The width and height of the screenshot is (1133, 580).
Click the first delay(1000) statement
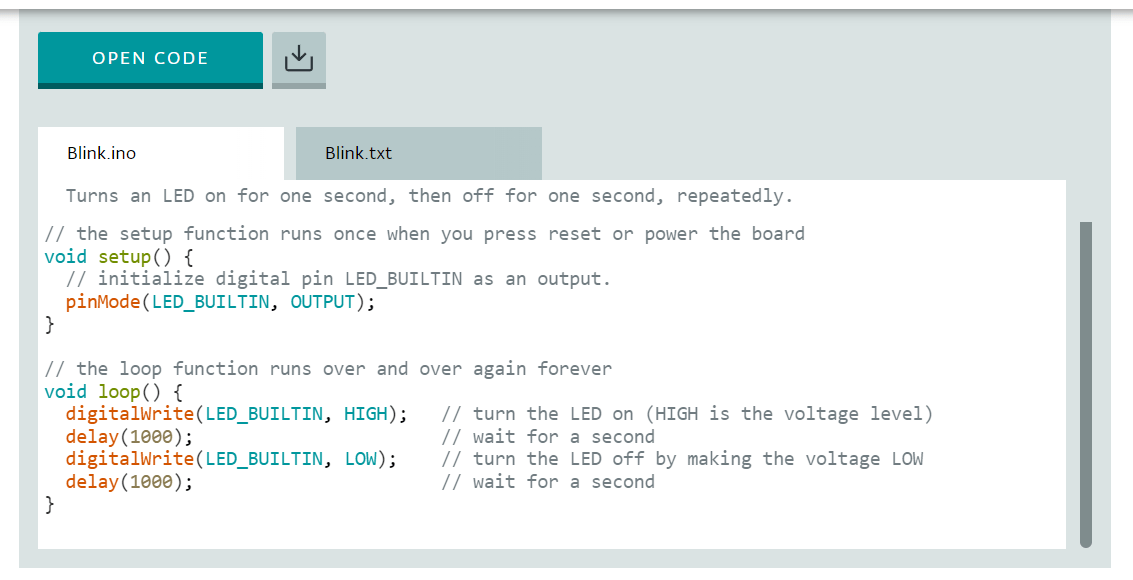point(129,437)
